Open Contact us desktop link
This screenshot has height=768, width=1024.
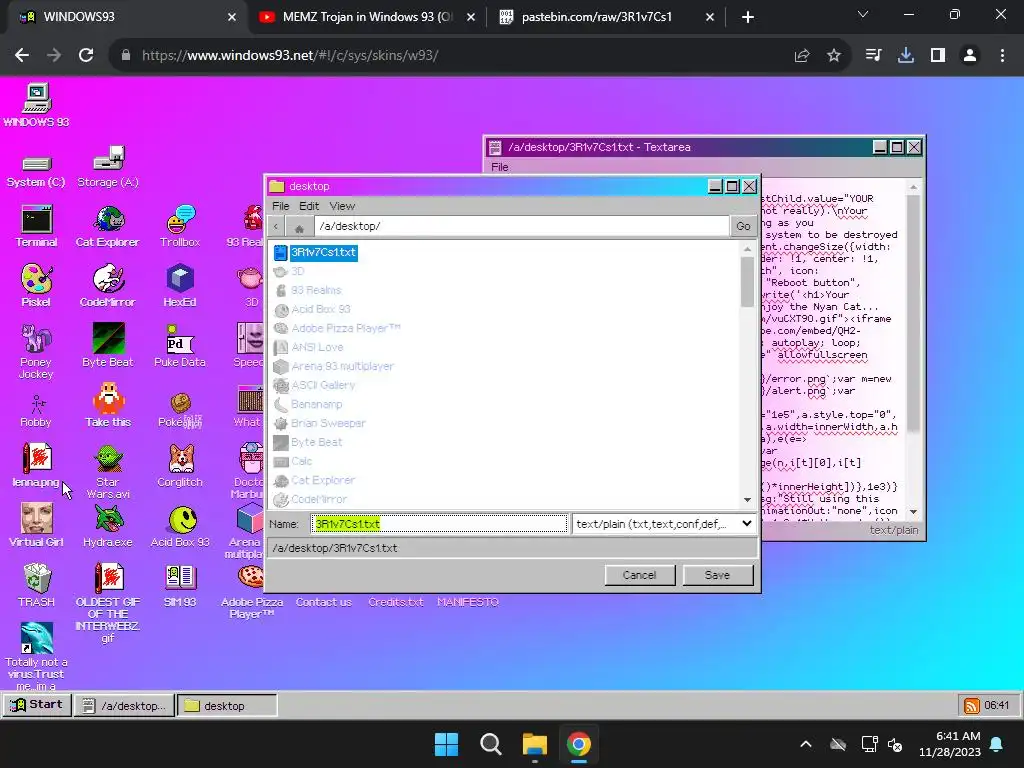pos(324,601)
